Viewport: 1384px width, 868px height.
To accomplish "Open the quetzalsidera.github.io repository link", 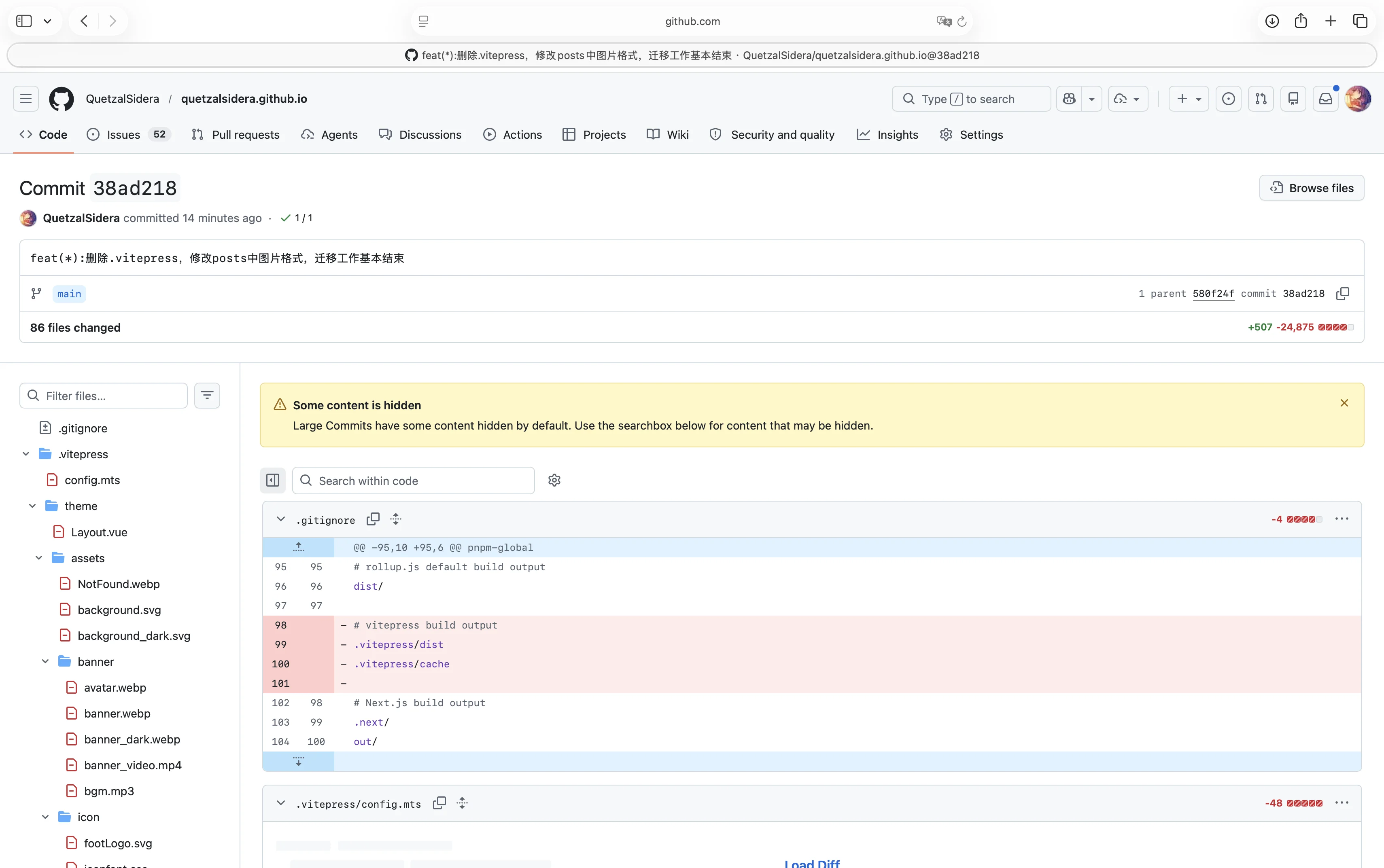I will coord(244,99).
